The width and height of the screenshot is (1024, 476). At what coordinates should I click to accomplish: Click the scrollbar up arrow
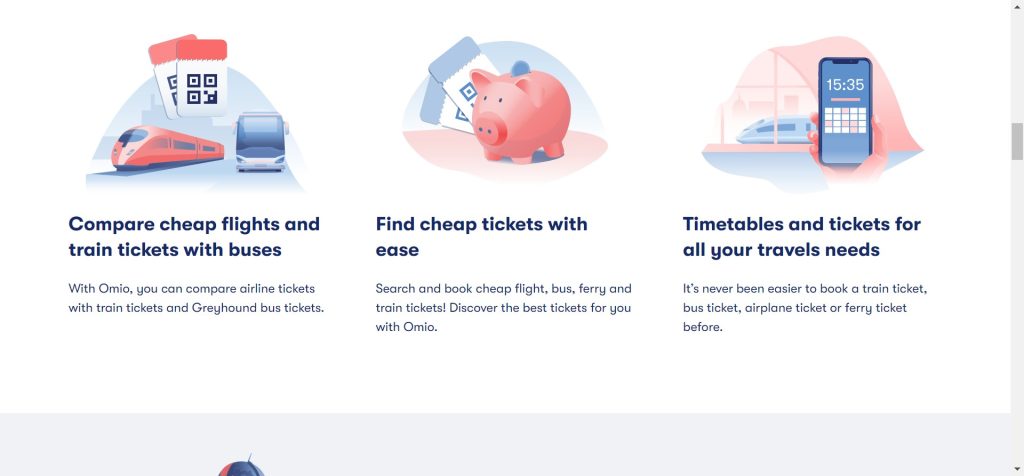pyautogui.click(x=1017, y=7)
